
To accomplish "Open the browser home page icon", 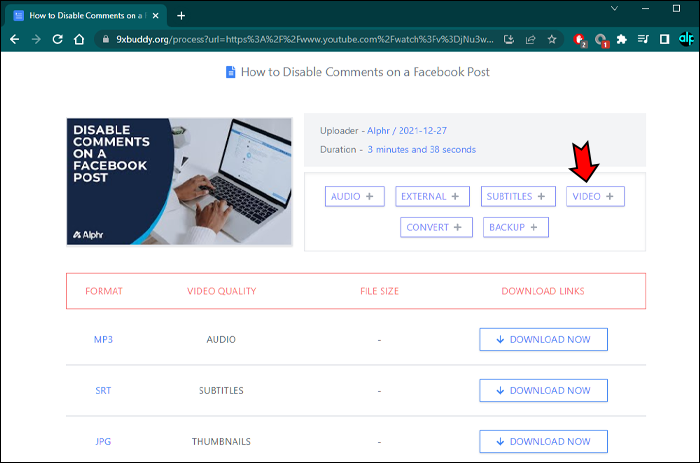I will [x=79, y=39].
